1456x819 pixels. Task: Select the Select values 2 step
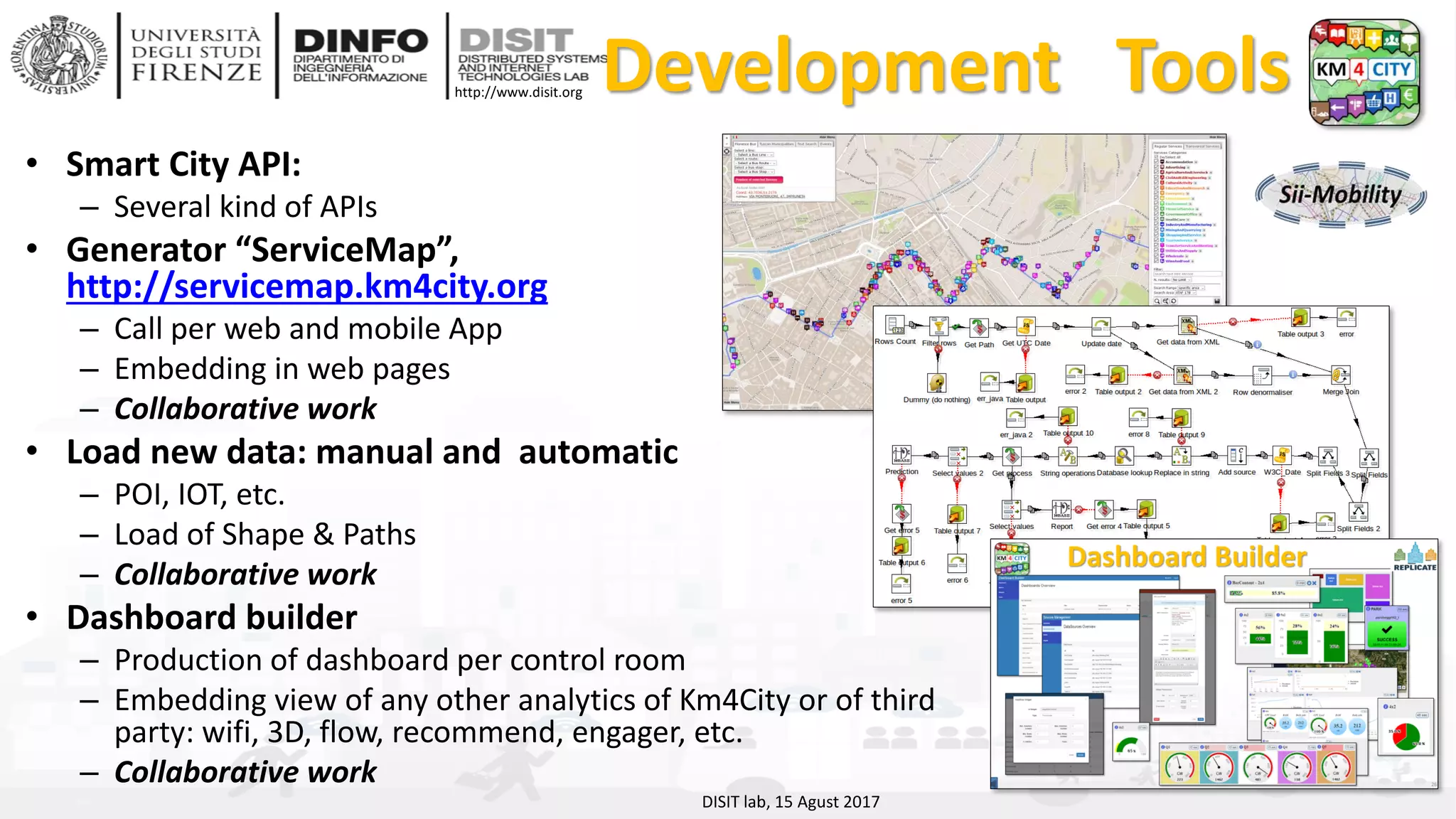tap(958, 456)
